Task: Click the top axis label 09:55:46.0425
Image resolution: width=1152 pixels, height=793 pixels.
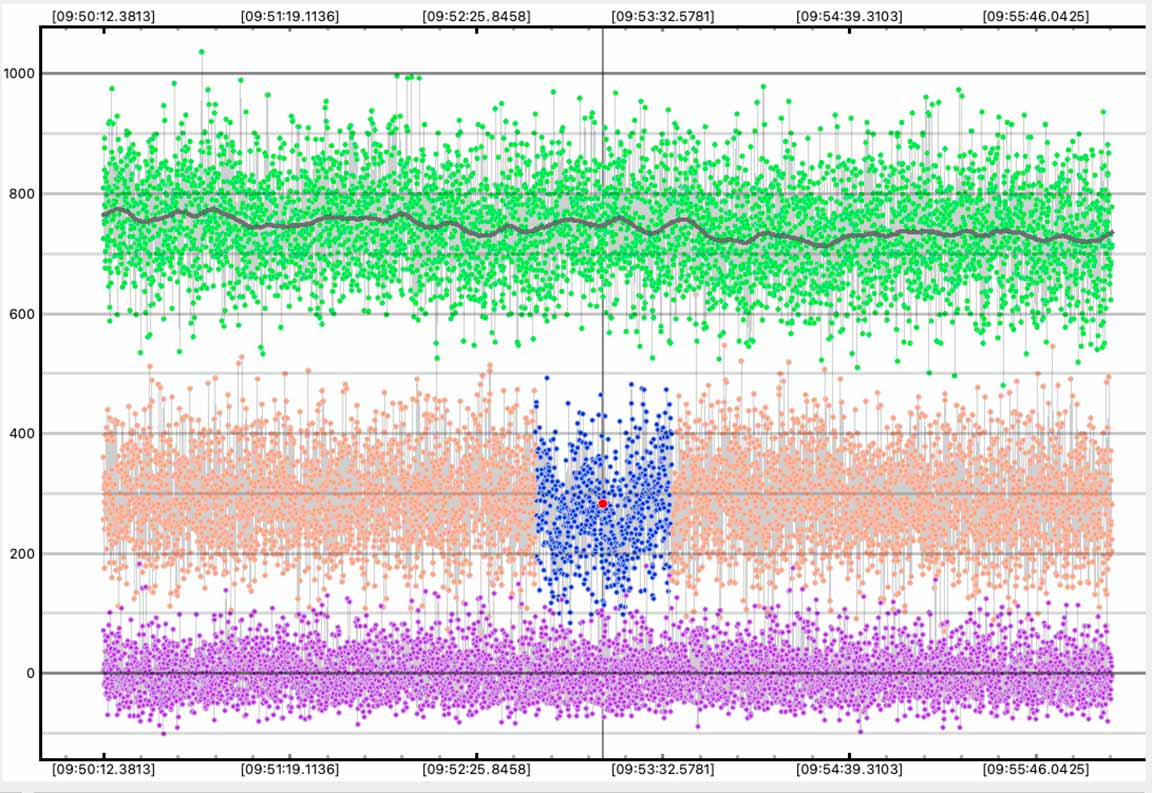Action: 1036,17
